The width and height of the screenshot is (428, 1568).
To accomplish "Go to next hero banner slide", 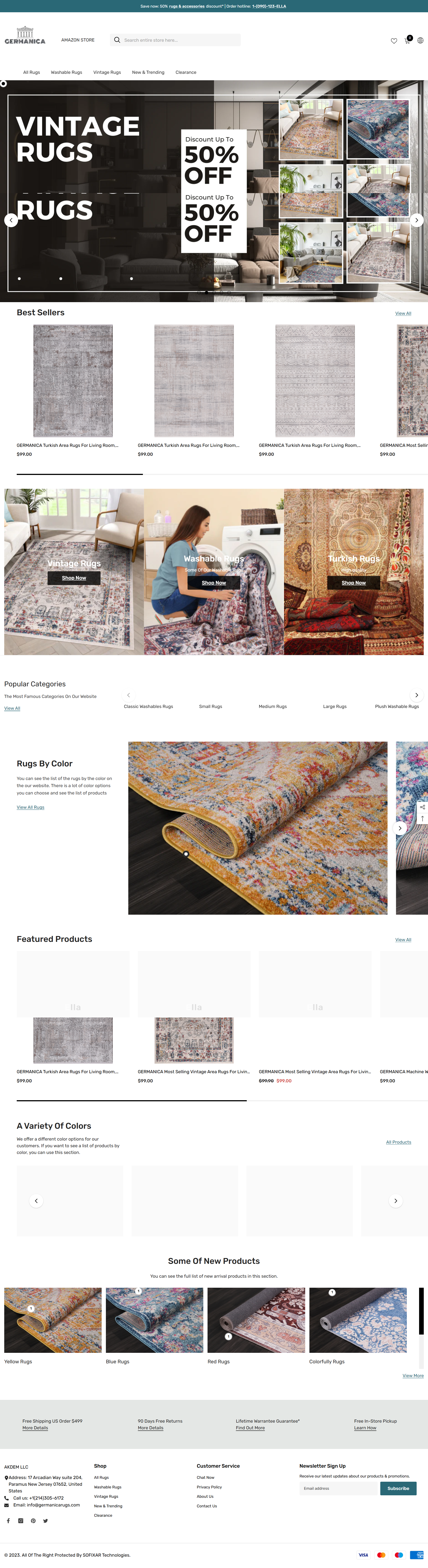I will click(416, 220).
